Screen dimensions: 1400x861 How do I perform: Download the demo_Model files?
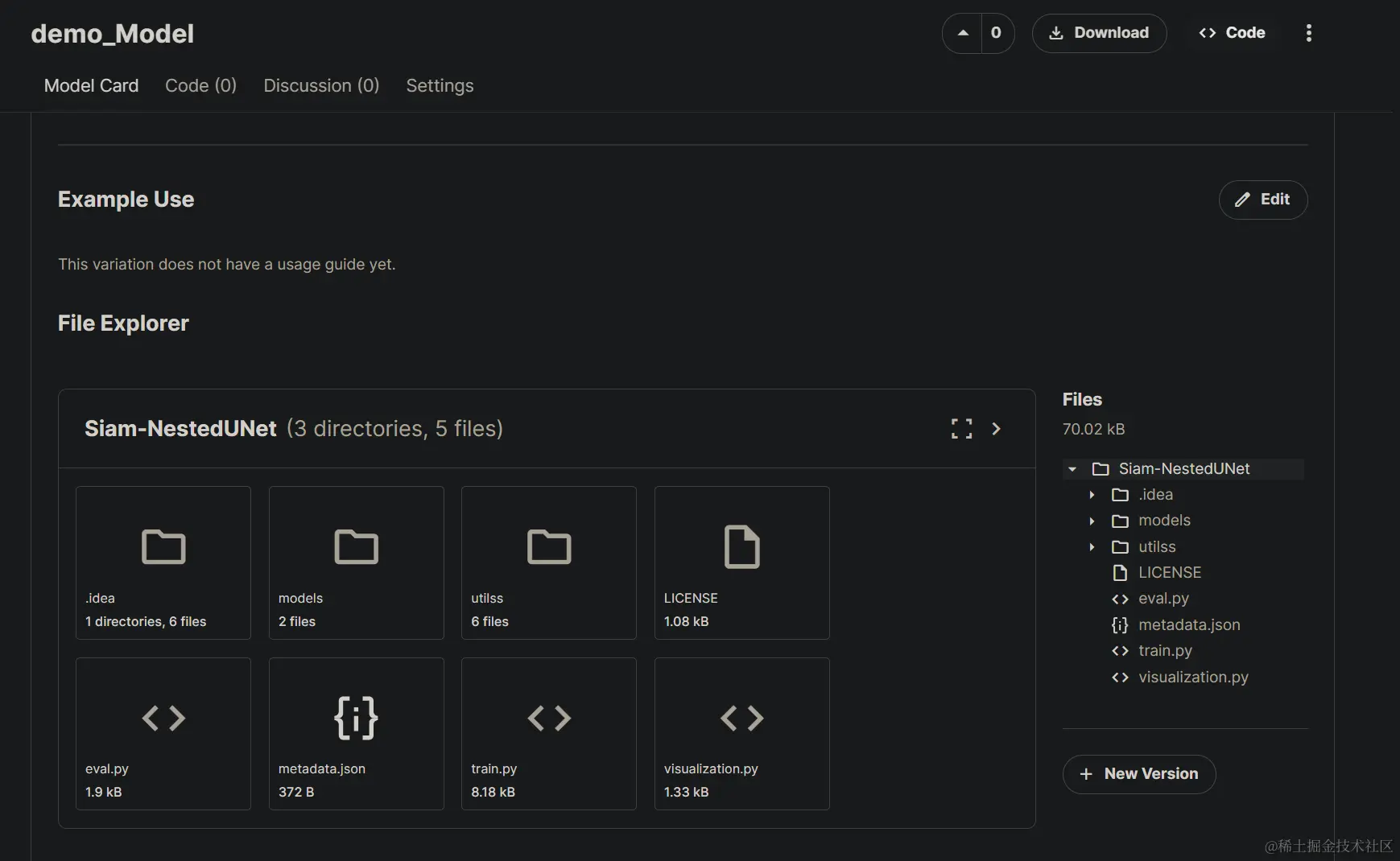click(x=1099, y=33)
